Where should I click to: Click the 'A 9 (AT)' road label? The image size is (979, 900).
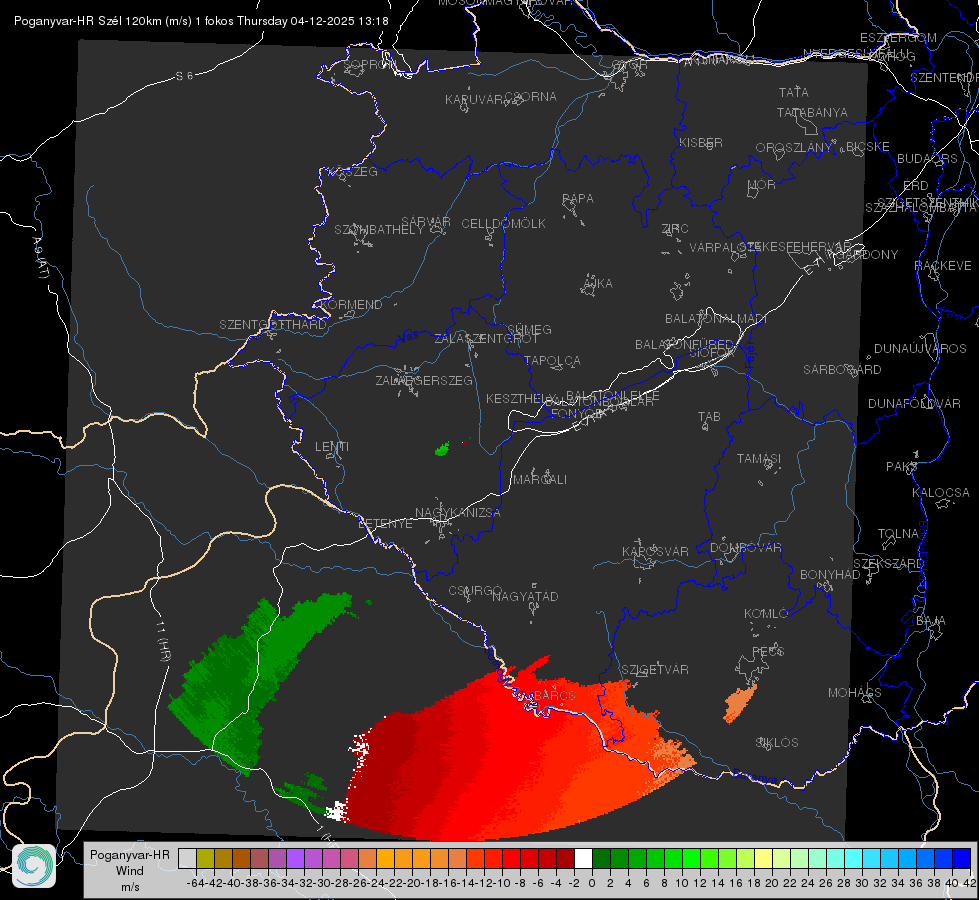[40, 257]
